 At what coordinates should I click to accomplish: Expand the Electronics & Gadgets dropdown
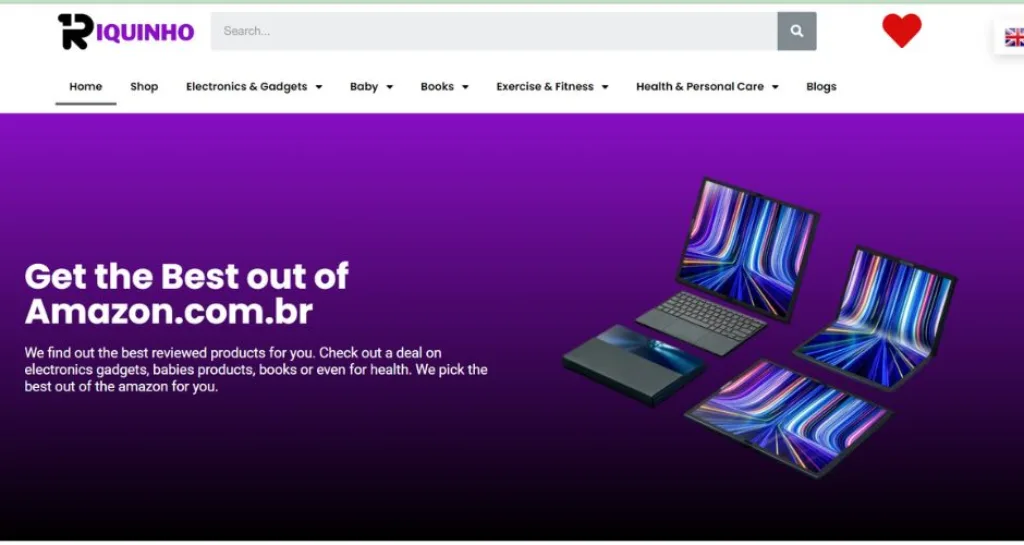(x=254, y=87)
